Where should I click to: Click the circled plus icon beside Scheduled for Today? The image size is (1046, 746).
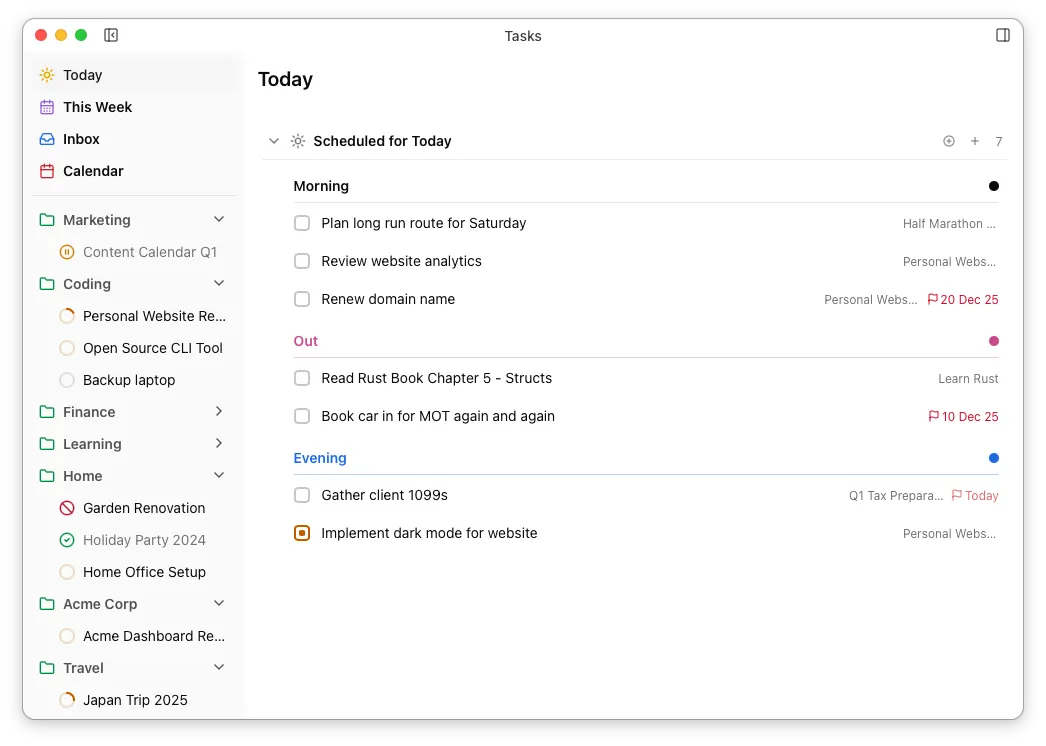point(949,141)
